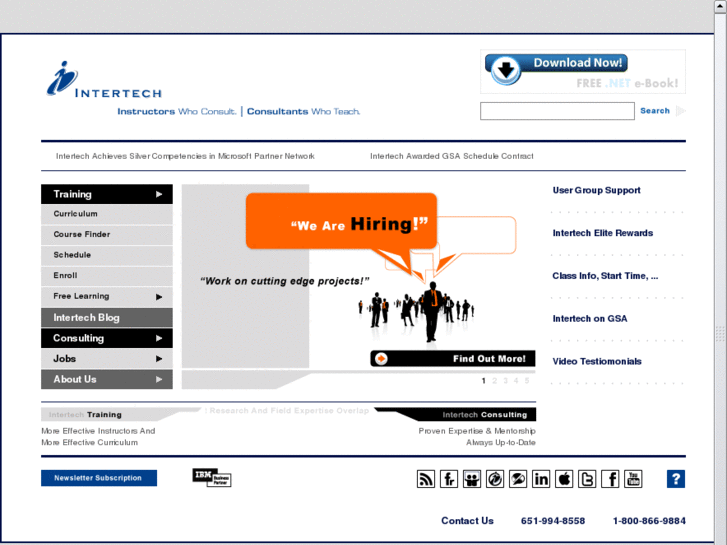The width and height of the screenshot is (727, 545).
Task: Click the IBM Business Partner logo
Action: click(x=212, y=477)
